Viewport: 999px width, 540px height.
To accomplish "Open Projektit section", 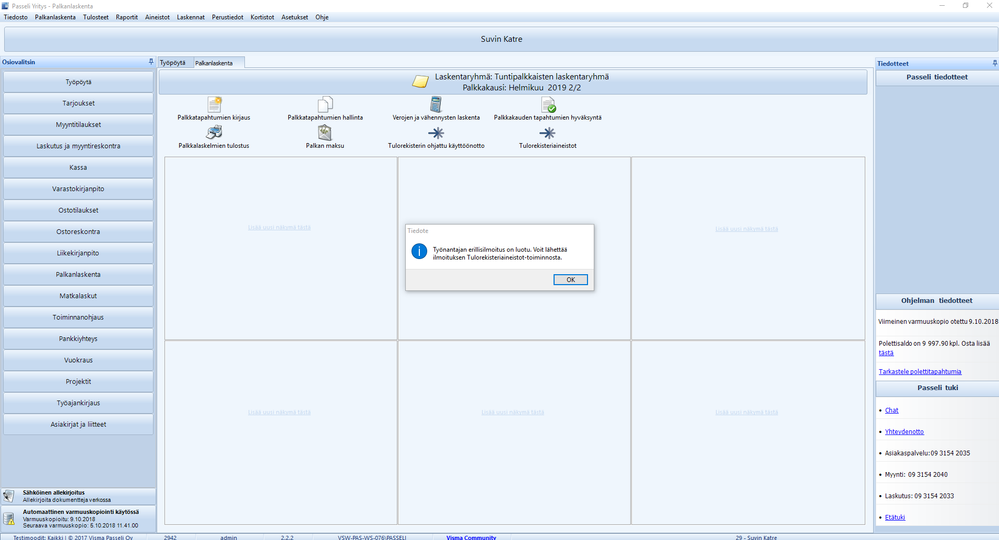I will tap(78, 381).
